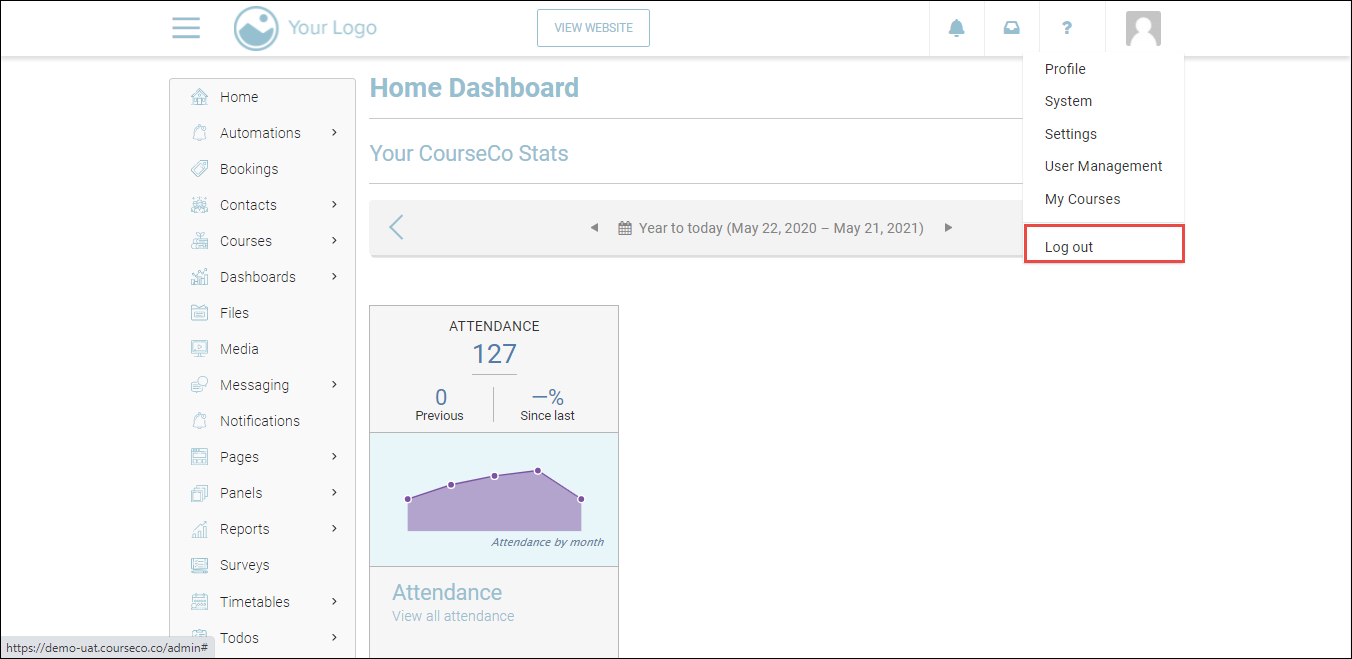The width and height of the screenshot is (1352, 659).
Task: Open the notifications bell icon
Action: [x=957, y=28]
